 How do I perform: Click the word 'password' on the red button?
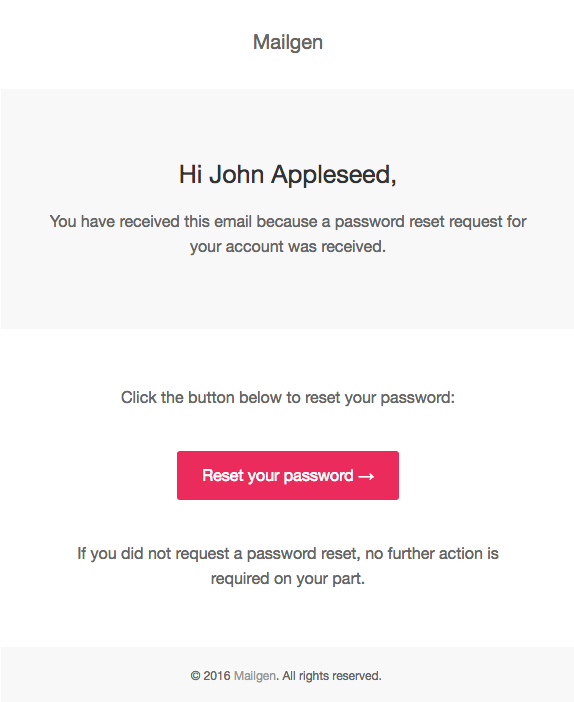318,476
